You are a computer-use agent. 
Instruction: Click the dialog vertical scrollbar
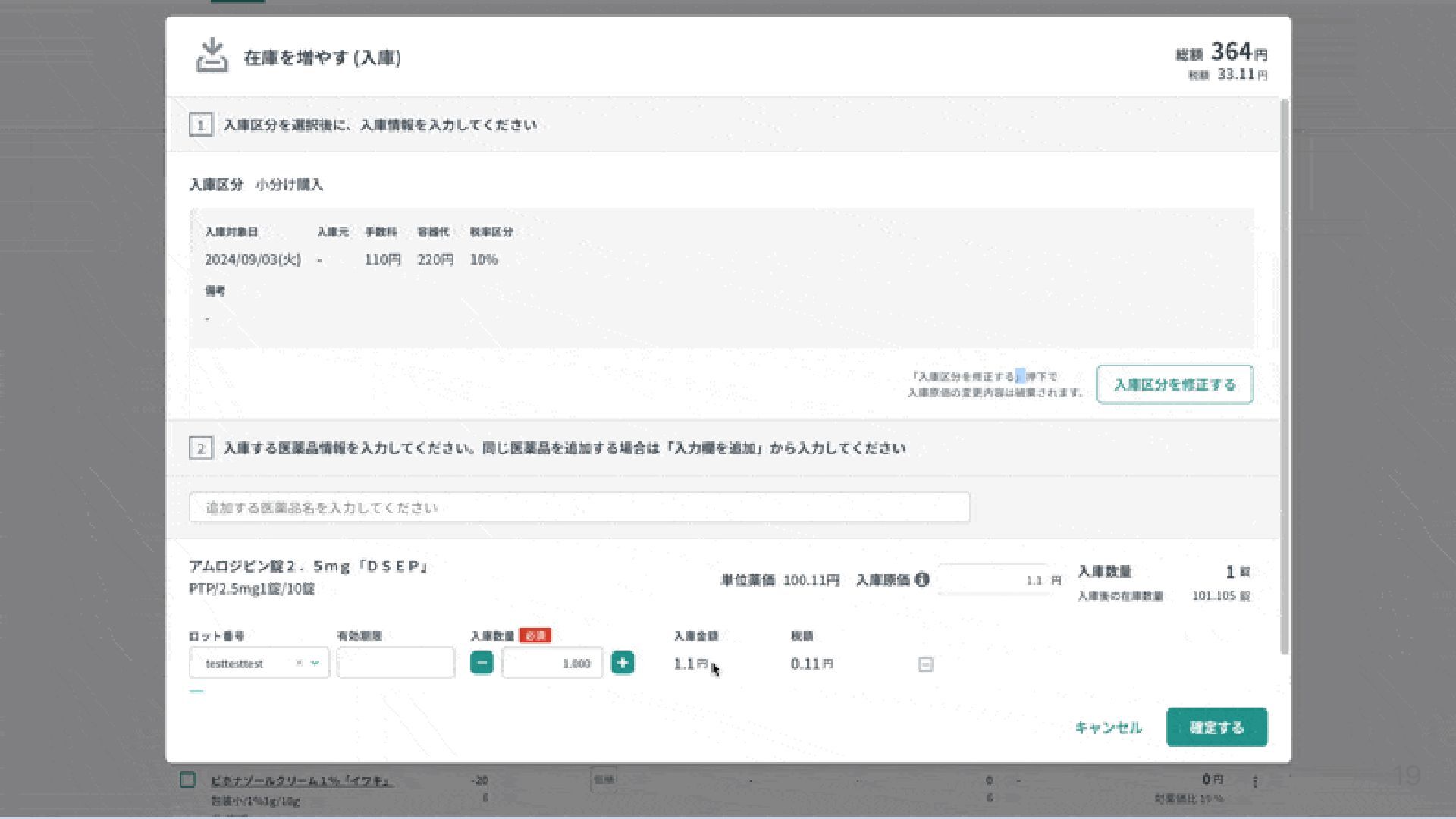click(1284, 377)
